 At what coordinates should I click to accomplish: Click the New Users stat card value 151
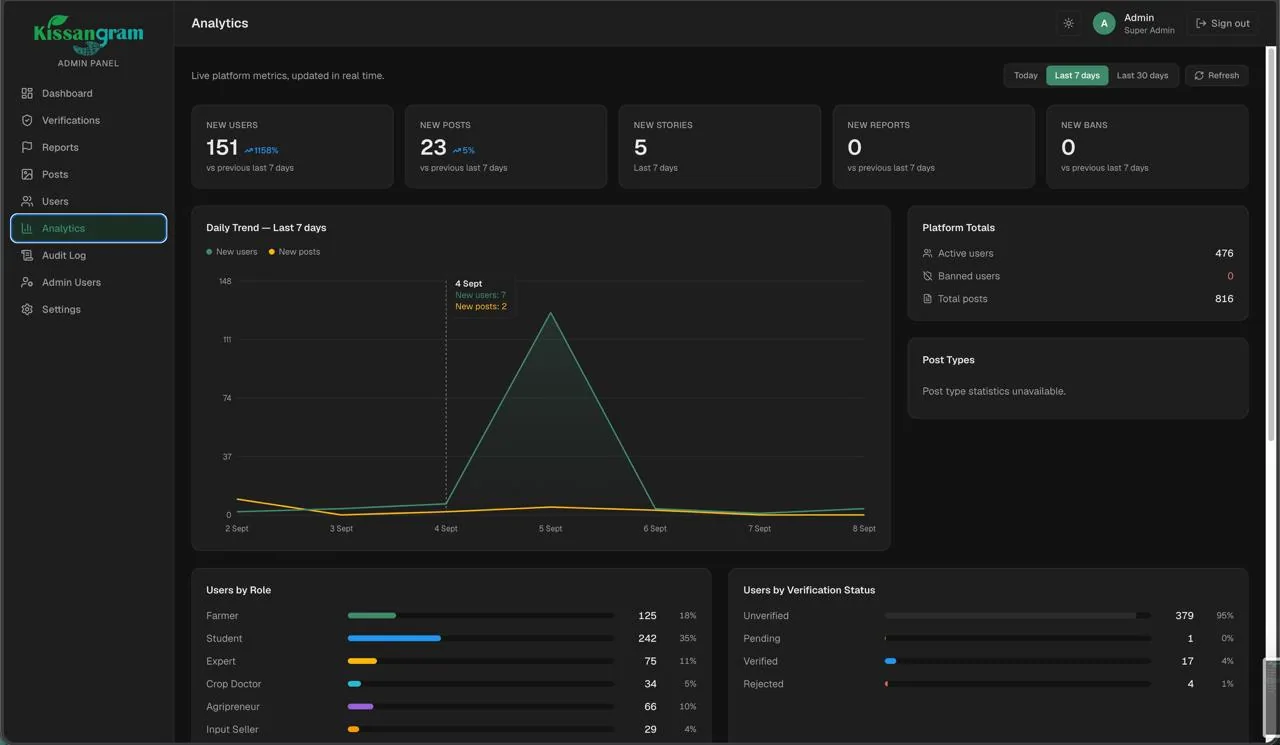(222, 147)
